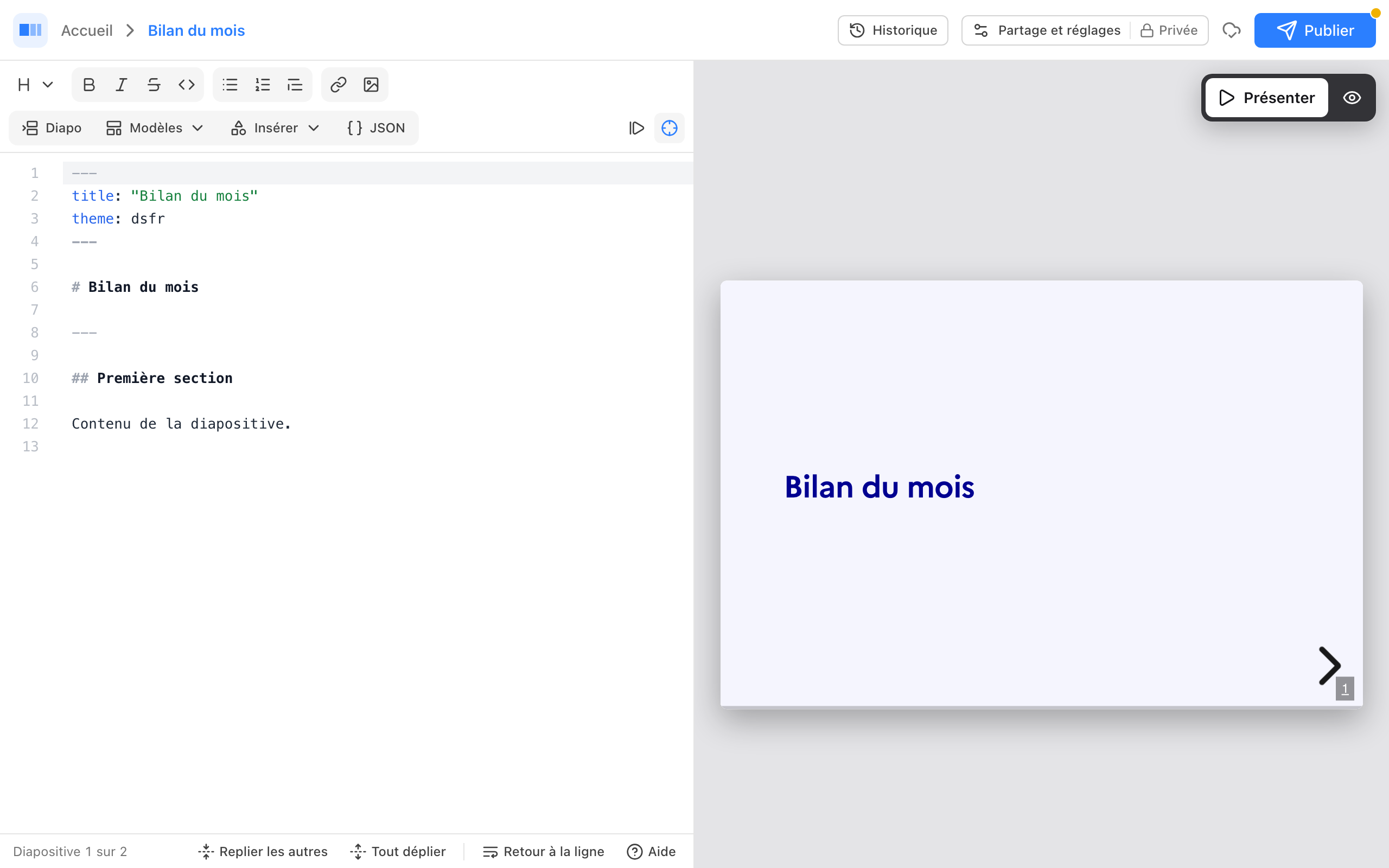Image resolution: width=1389 pixels, height=868 pixels.
Task: Click line number 8 in gutter
Action: pos(34,333)
